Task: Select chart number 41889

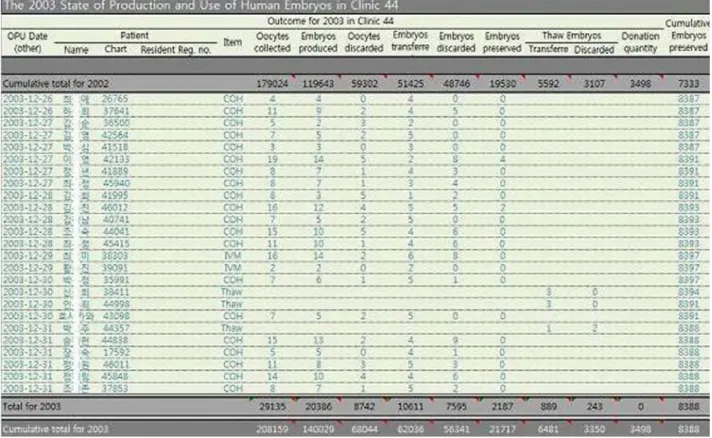Action: click(x=115, y=171)
